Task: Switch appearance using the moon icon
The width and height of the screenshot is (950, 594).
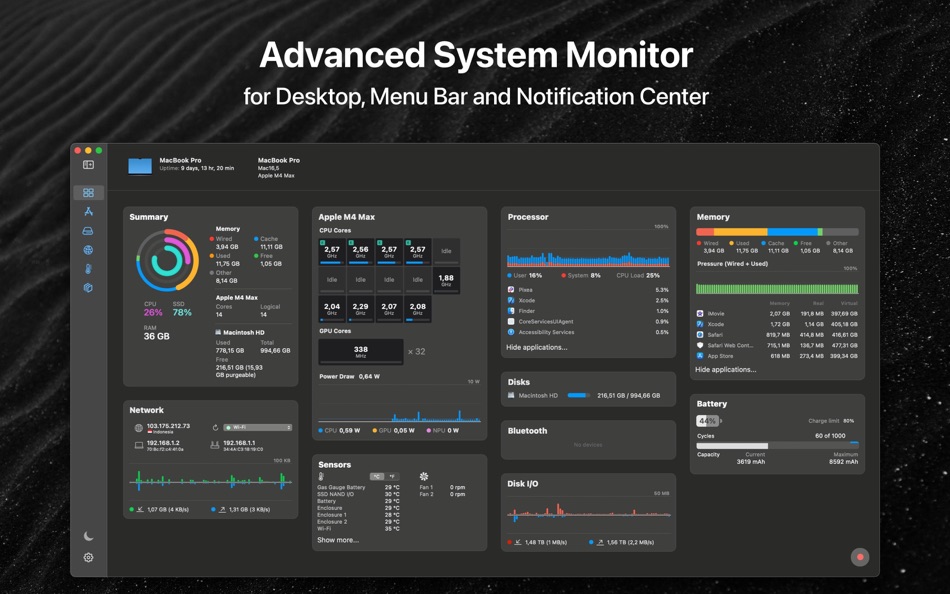Action: tap(88, 536)
